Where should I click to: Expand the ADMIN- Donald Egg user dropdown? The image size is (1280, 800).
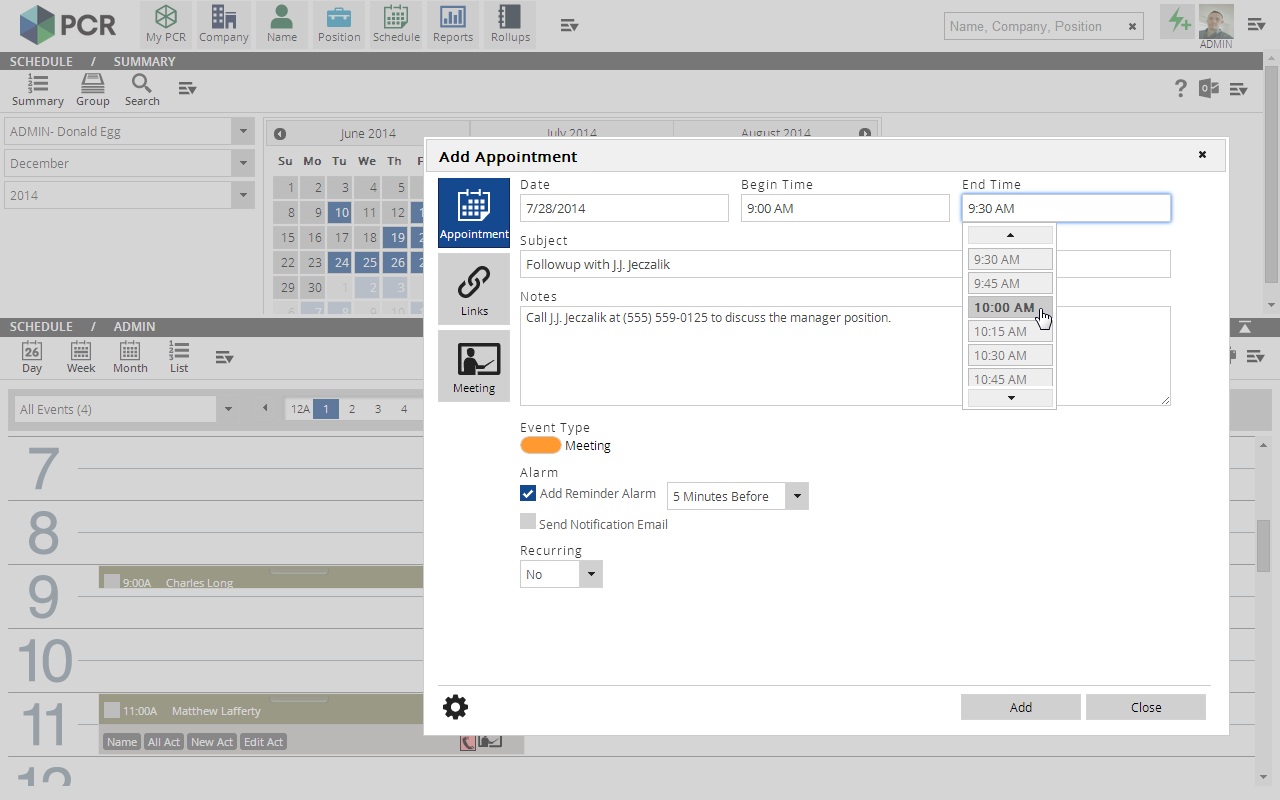pos(243,131)
